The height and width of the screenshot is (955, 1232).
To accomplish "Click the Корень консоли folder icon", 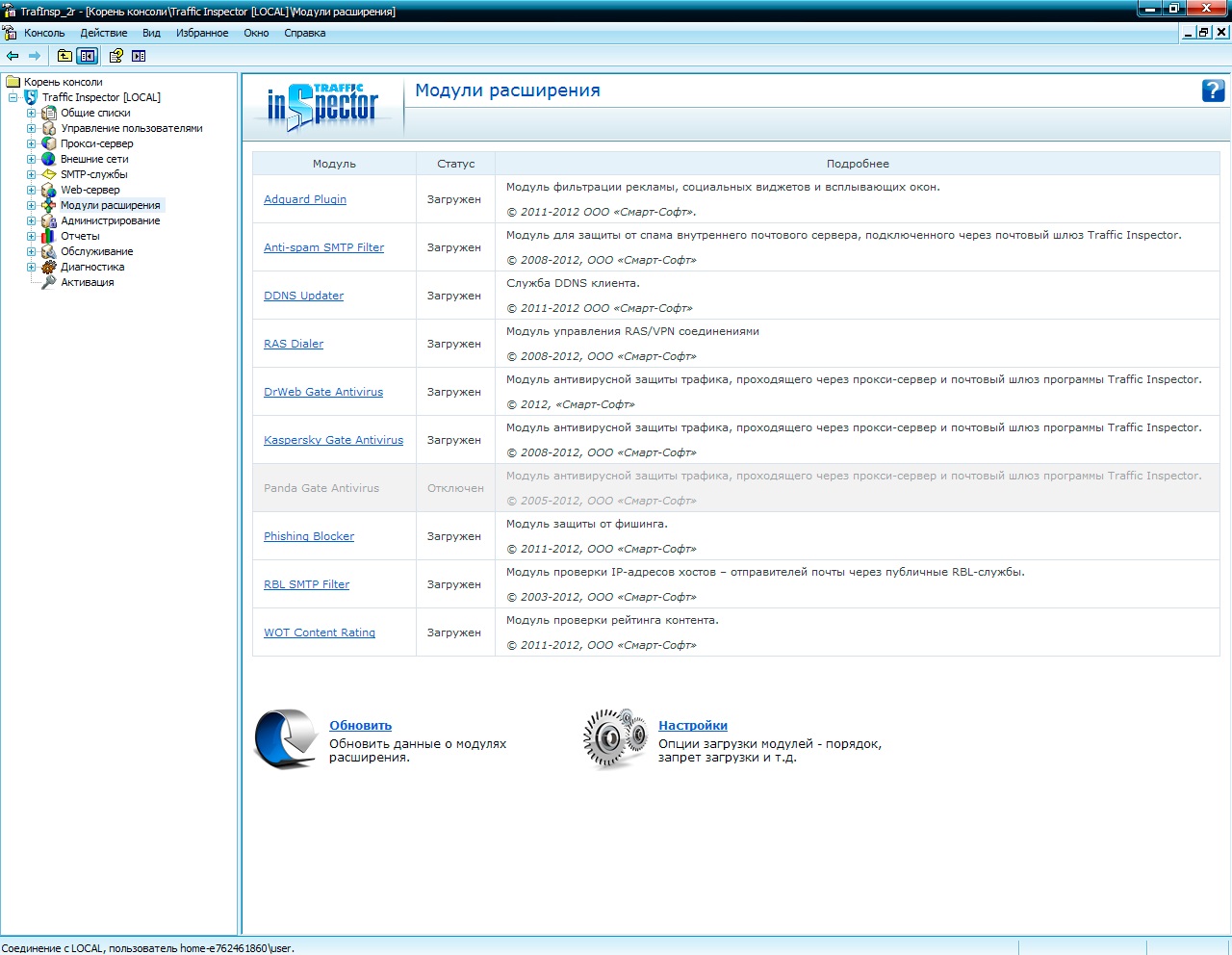I will click(x=13, y=82).
